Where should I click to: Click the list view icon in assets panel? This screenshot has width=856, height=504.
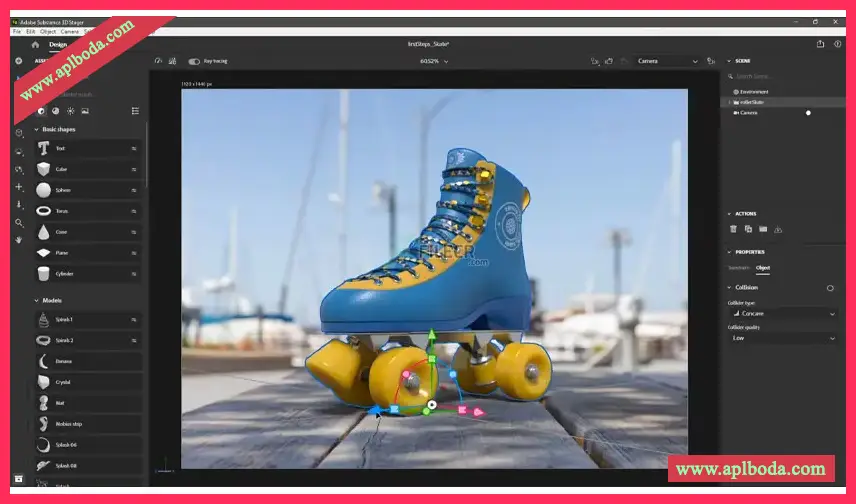(x=135, y=111)
